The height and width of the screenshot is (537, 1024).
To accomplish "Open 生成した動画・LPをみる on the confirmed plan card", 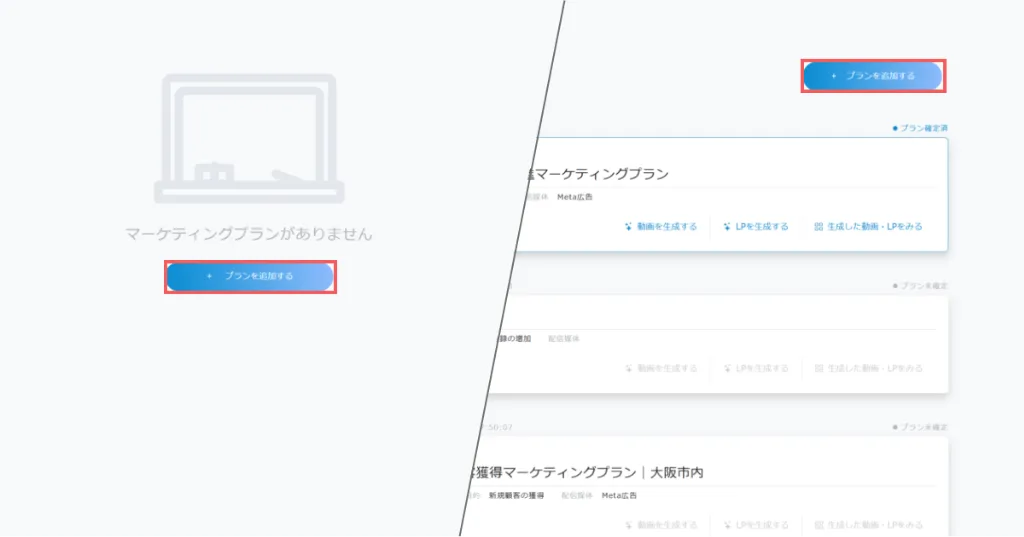I will pyautogui.click(x=874, y=227).
